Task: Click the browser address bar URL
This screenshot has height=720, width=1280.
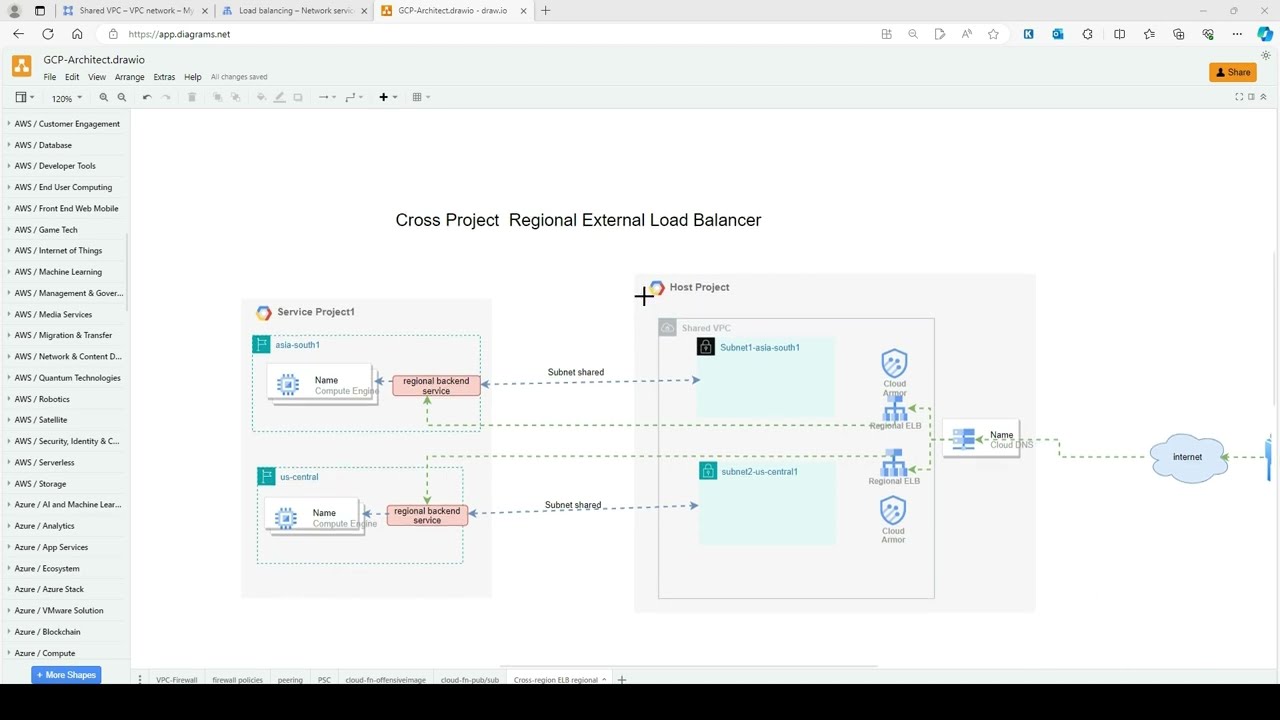Action: click(179, 34)
